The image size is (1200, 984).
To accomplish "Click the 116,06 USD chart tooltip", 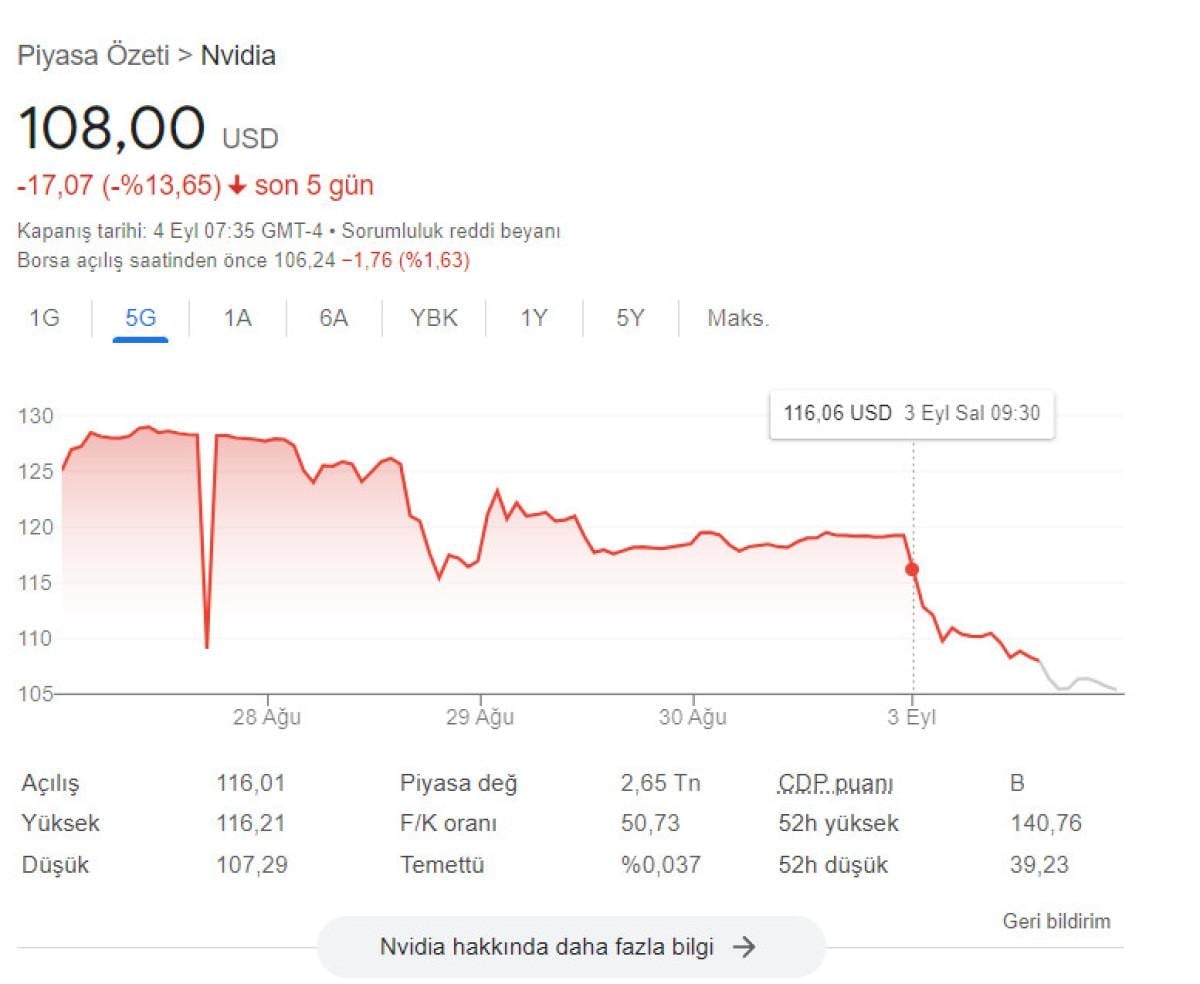I will pos(911,414).
